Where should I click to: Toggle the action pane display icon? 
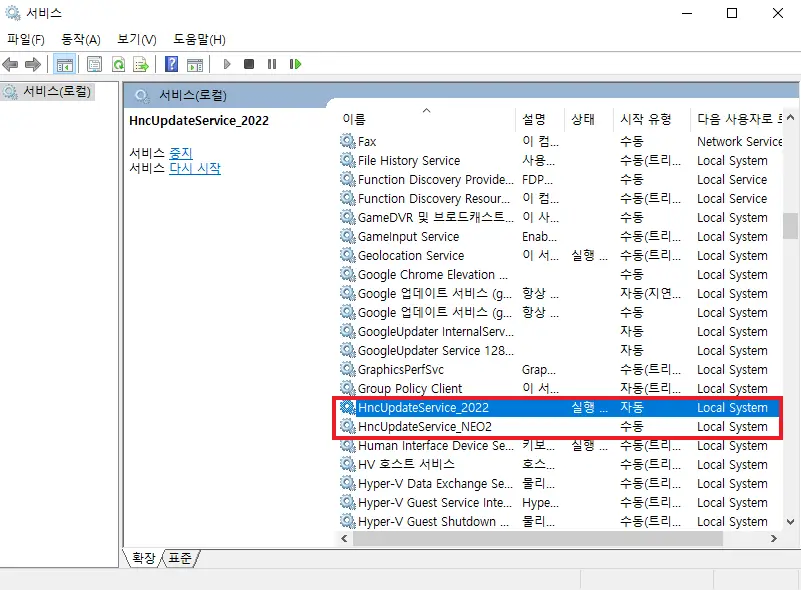click(x=197, y=64)
